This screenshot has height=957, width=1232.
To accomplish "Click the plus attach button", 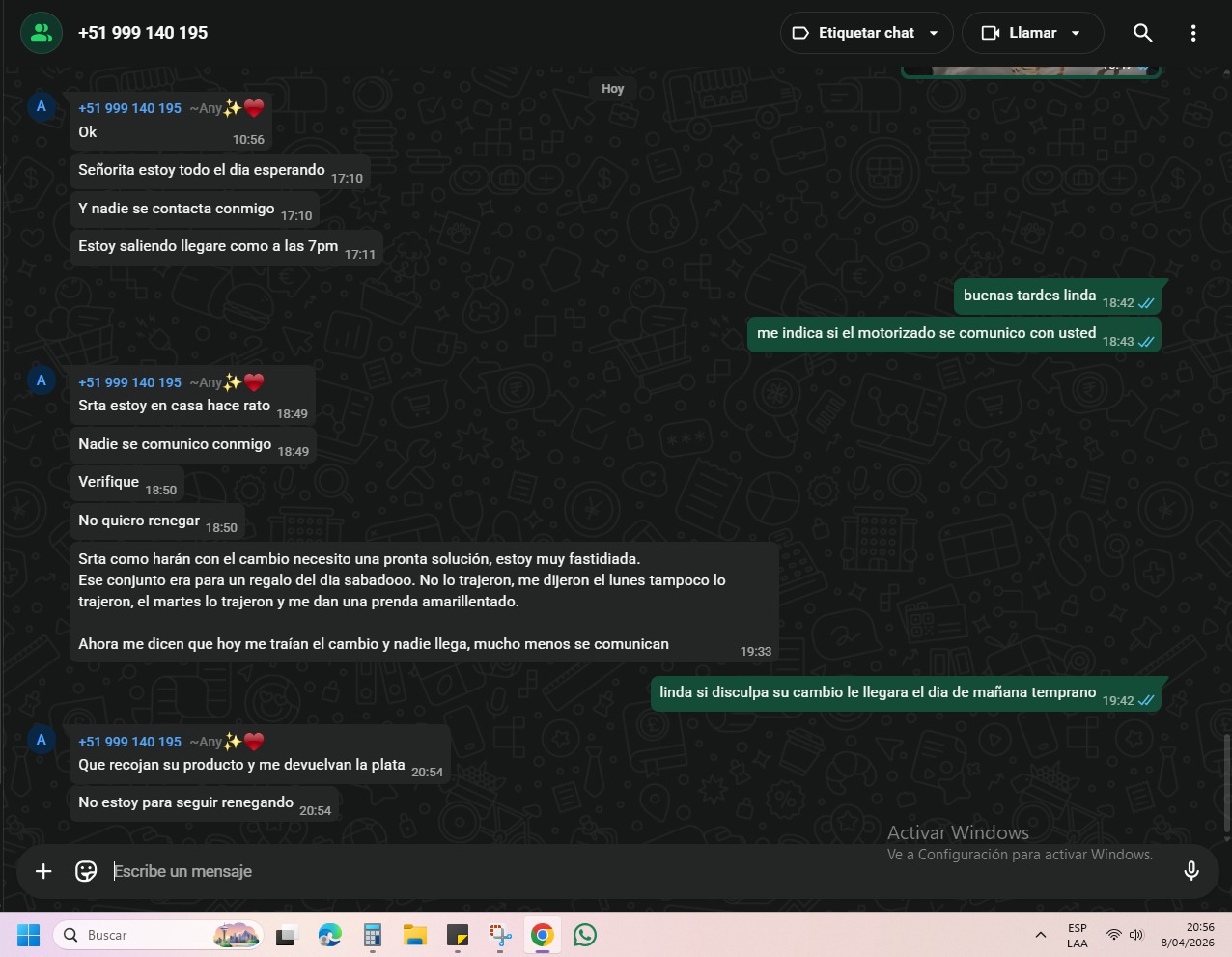I will [43, 871].
